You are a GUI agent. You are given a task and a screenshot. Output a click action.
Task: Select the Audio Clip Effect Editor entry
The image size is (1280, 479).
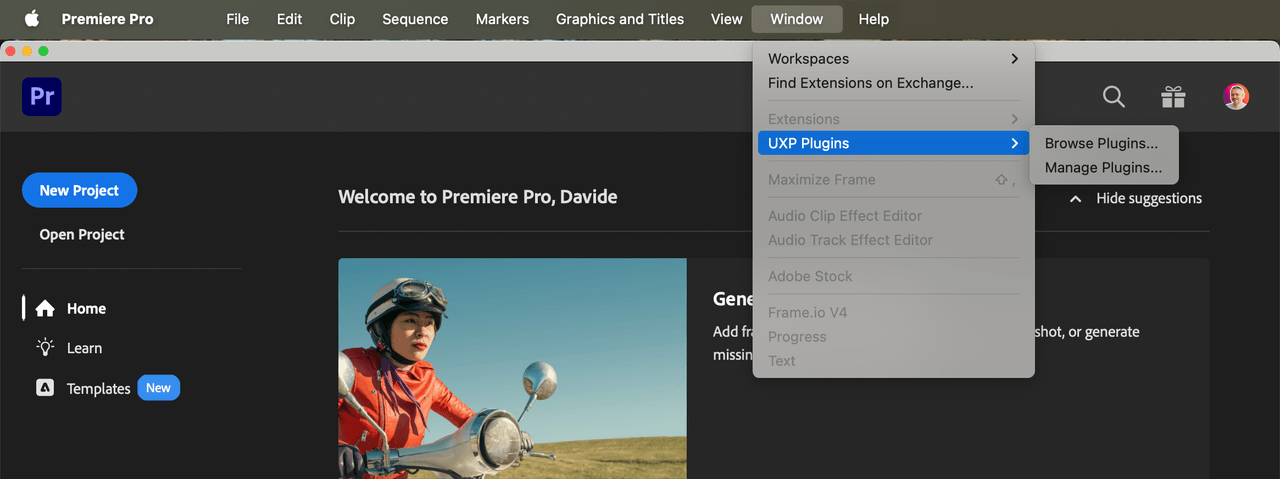894,216
